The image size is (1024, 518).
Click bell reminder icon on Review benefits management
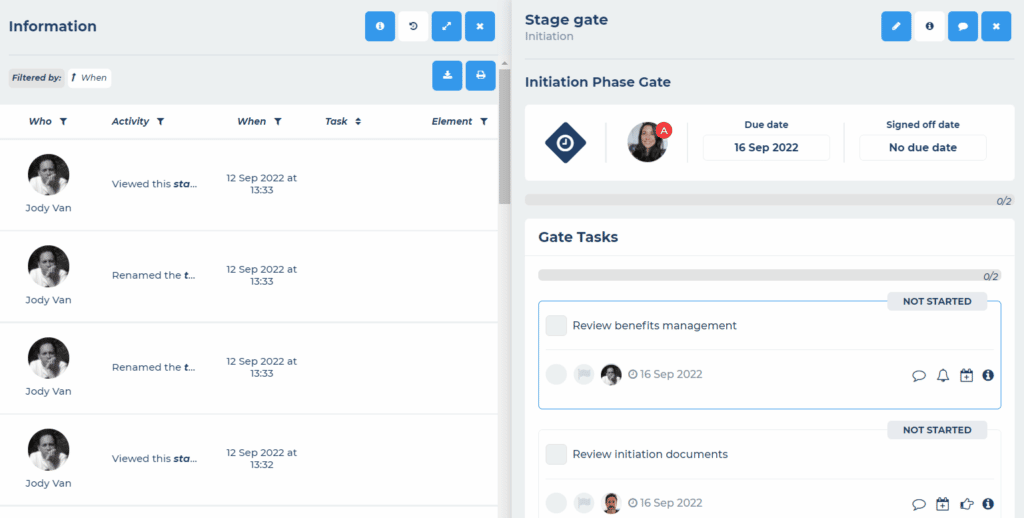[x=942, y=376]
